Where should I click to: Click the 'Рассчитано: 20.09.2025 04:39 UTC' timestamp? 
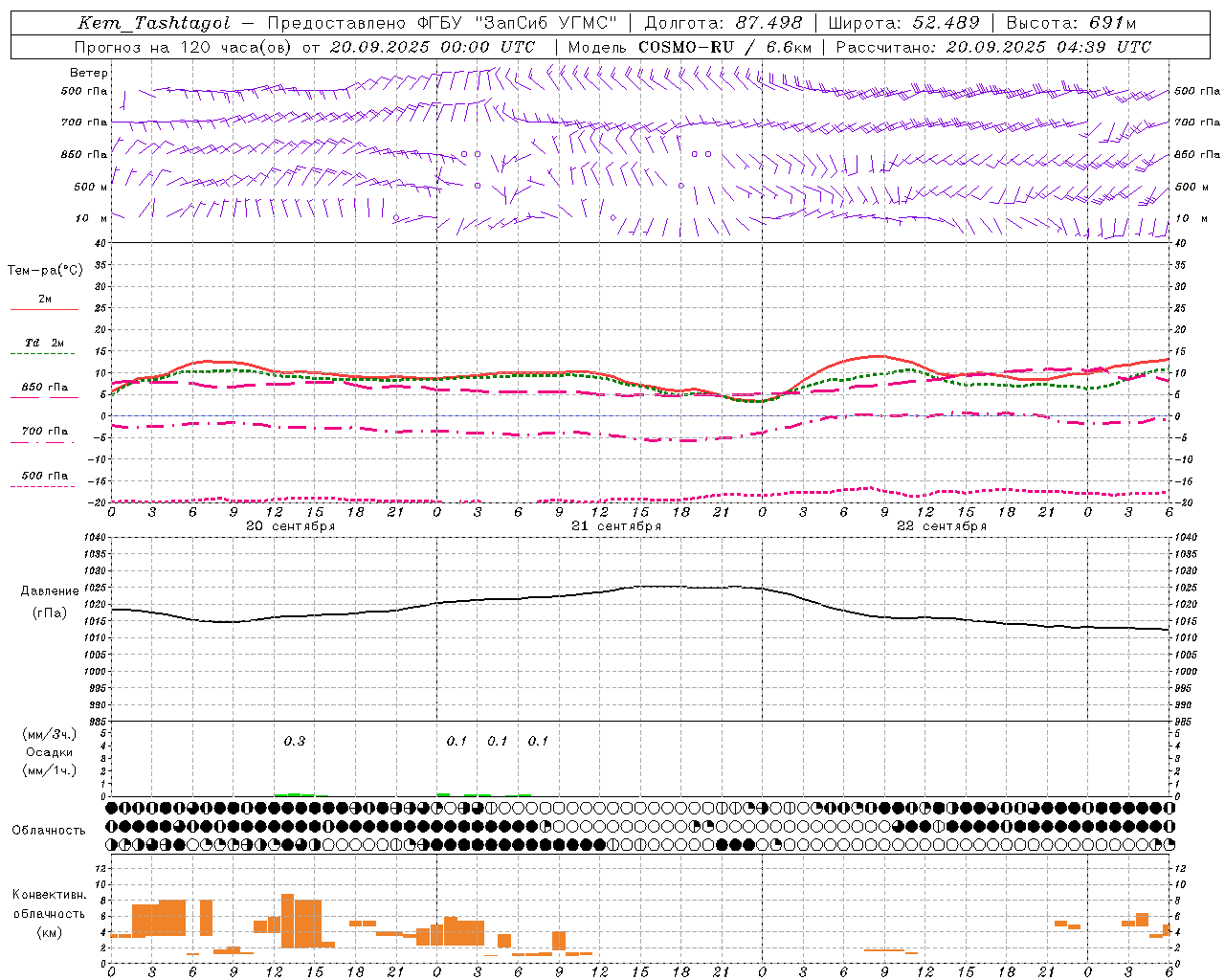993,47
